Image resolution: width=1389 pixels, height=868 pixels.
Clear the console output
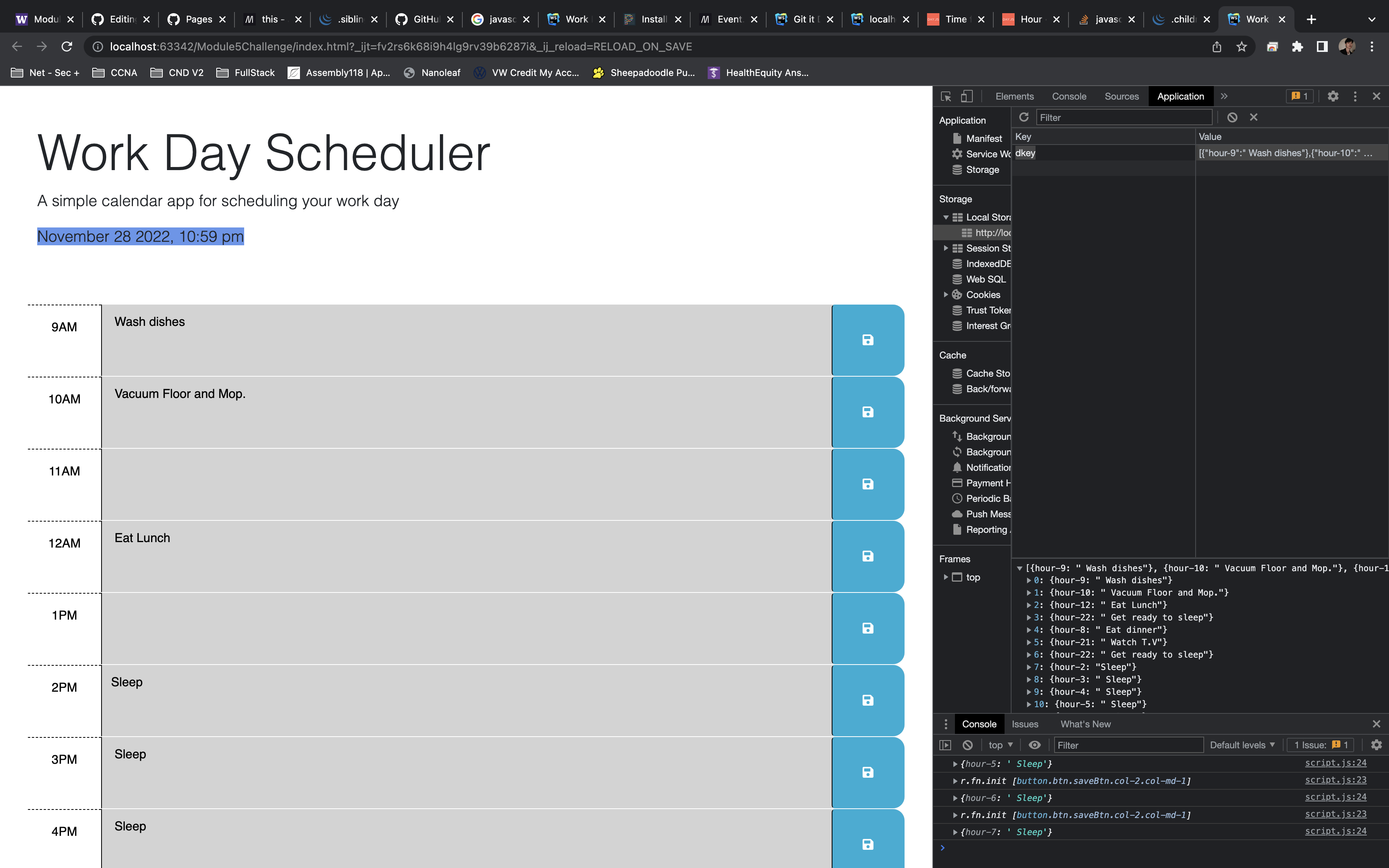(968, 744)
